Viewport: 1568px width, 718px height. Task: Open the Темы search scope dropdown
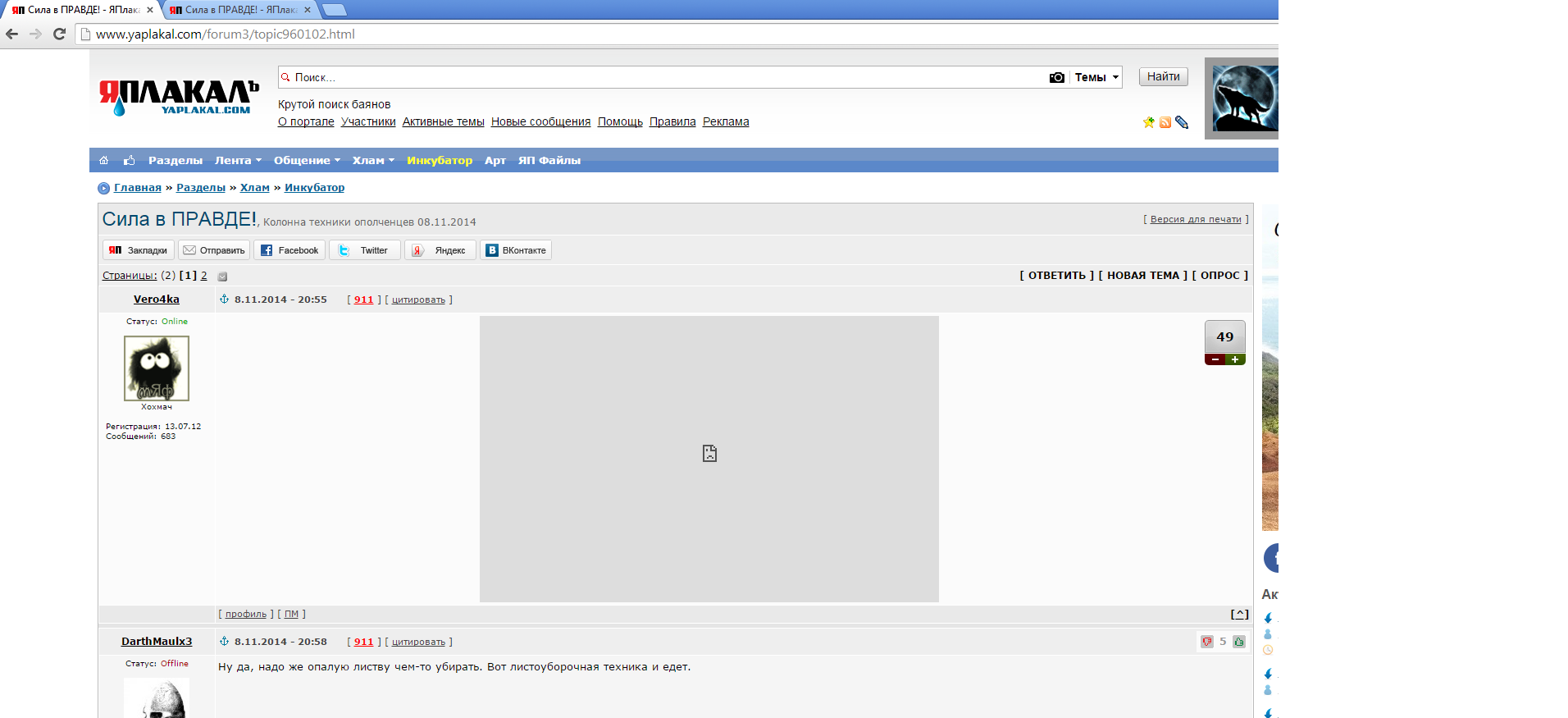tap(1096, 77)
